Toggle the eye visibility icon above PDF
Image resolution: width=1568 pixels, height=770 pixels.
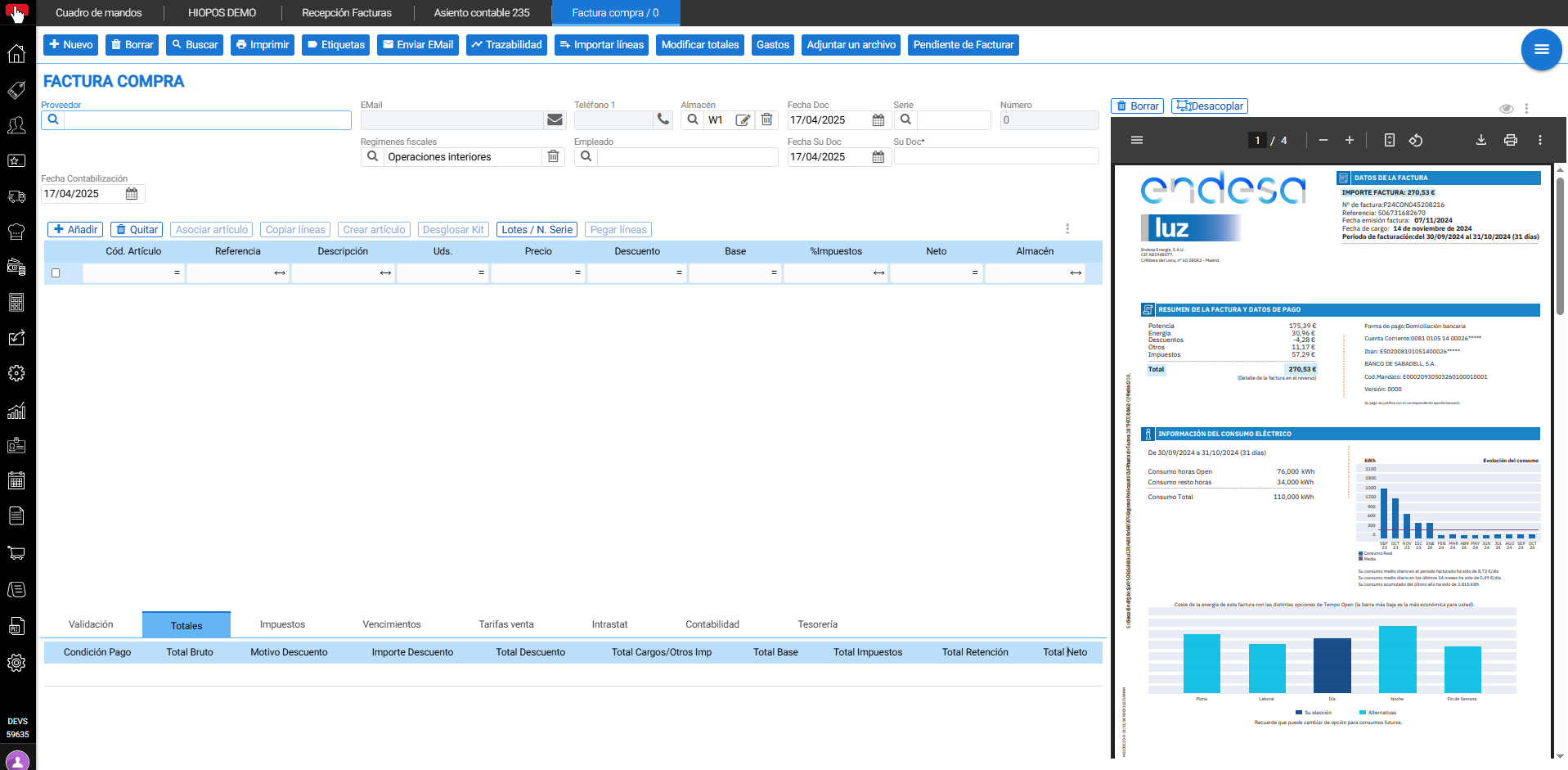point(1506,109)
